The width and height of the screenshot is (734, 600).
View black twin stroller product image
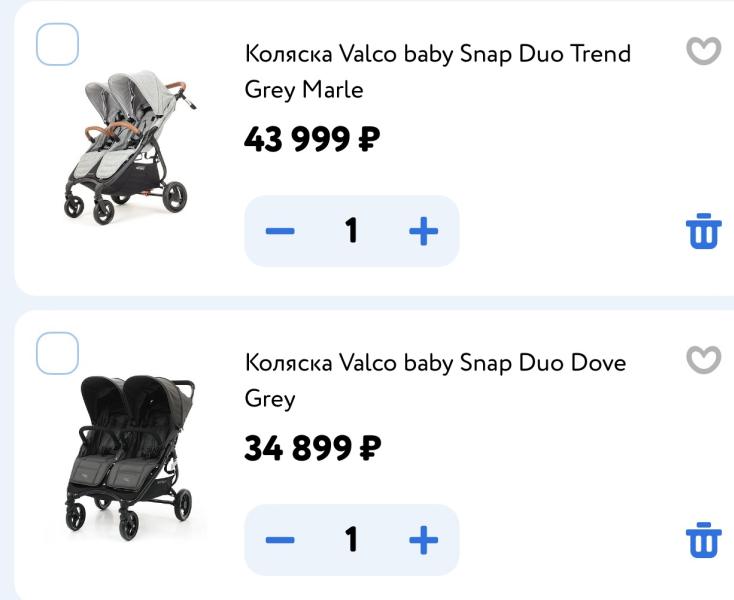click(x=130, y=457)
